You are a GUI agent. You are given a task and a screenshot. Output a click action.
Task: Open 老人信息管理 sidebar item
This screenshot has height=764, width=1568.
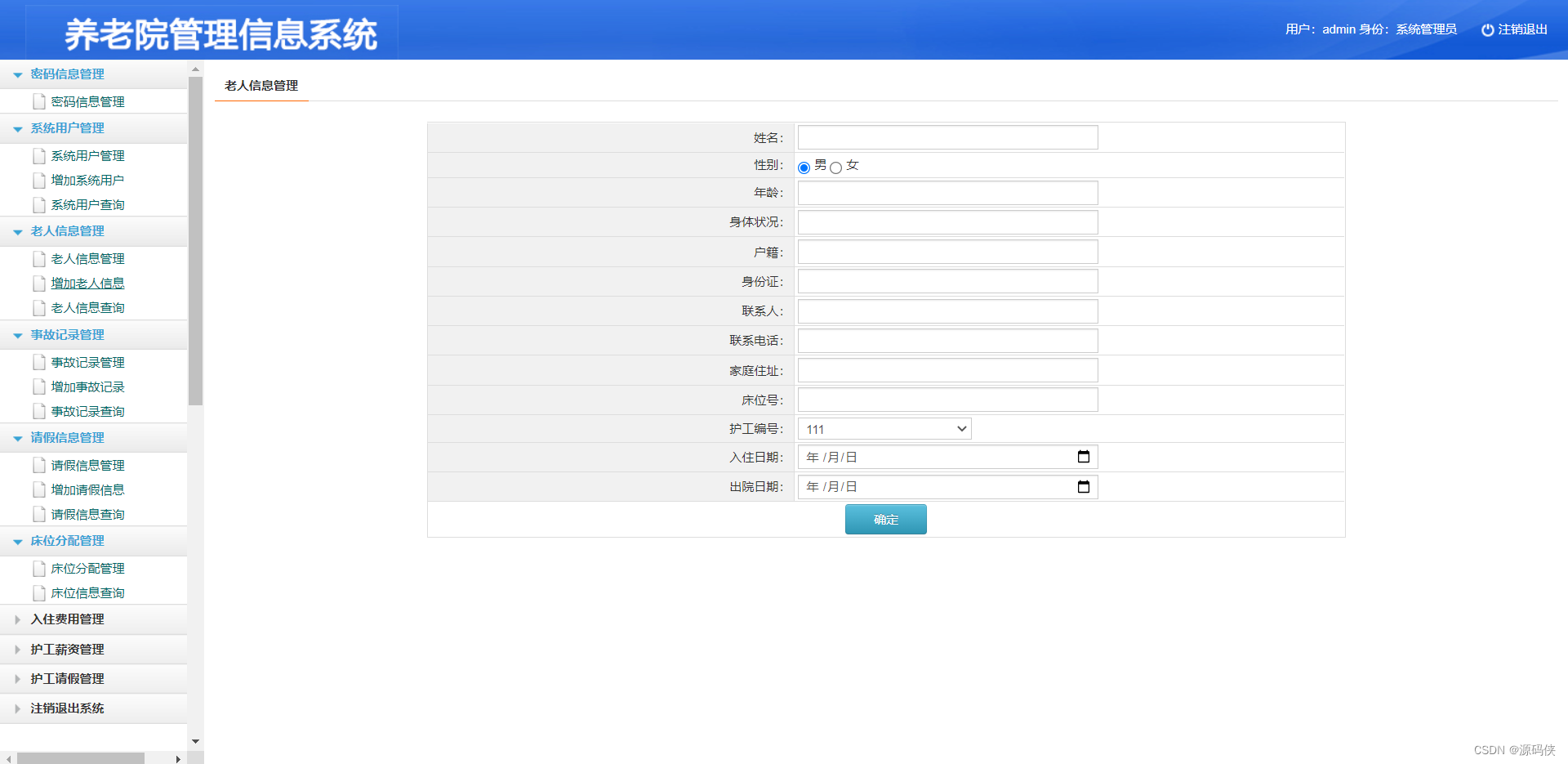click(87, 258)
